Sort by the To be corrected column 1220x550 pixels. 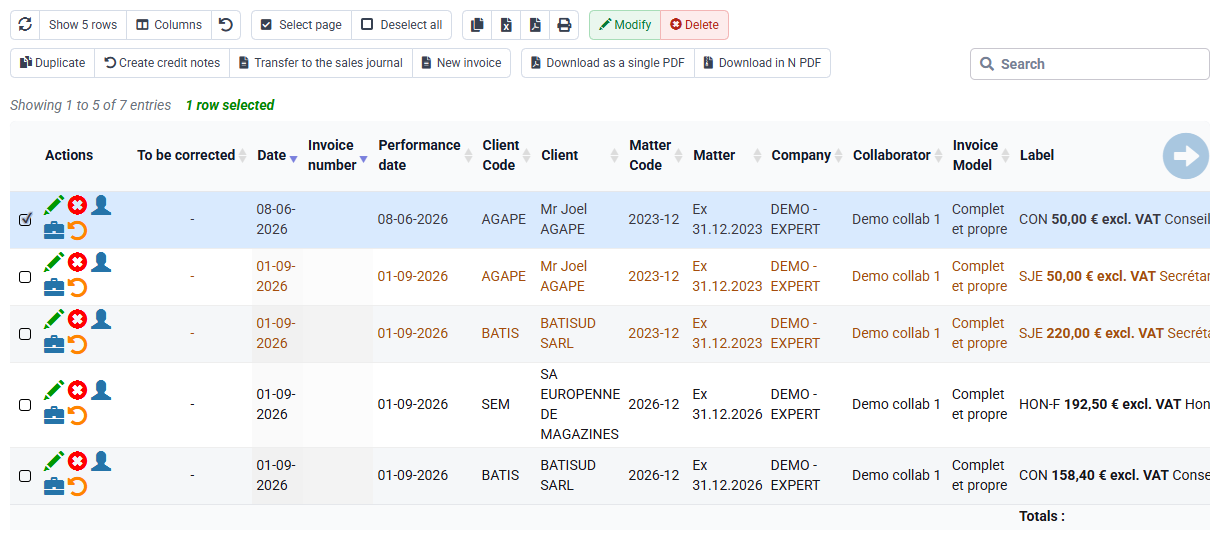tap(190, 155)
